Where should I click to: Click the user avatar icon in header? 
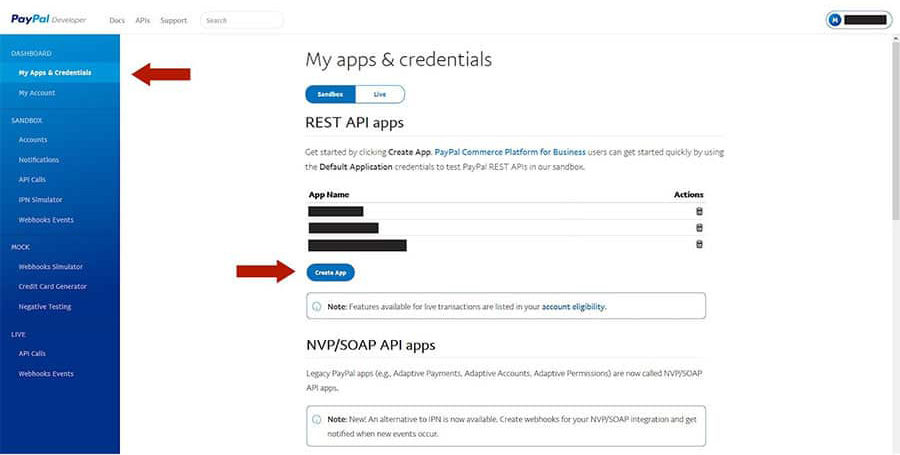point(835,20)
